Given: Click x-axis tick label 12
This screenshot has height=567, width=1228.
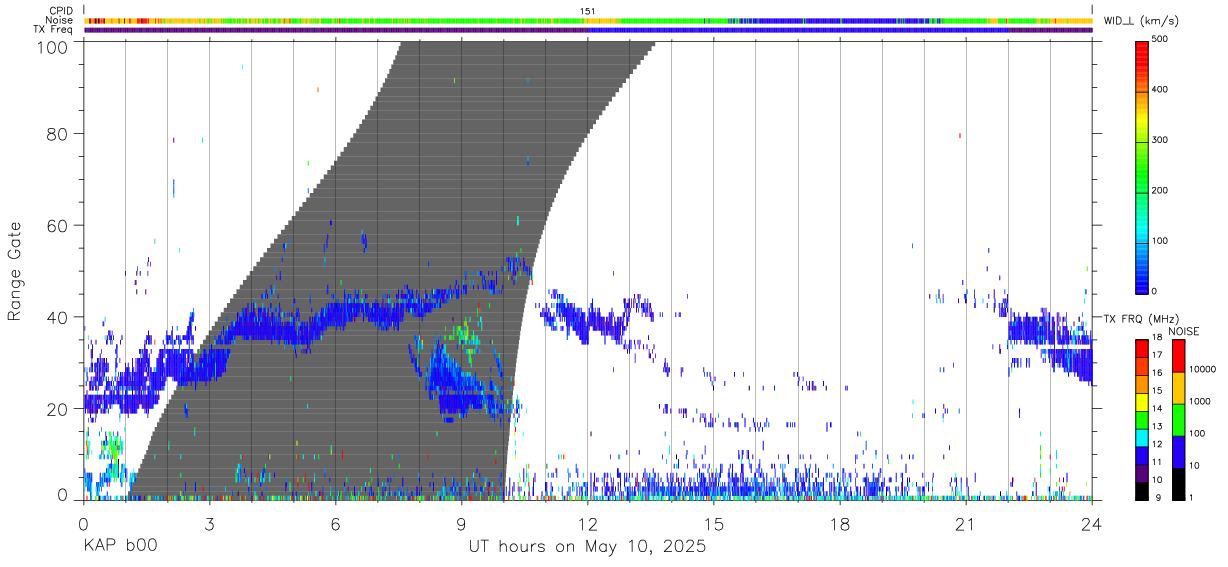Looking at the screenshot, I should 587,523.
